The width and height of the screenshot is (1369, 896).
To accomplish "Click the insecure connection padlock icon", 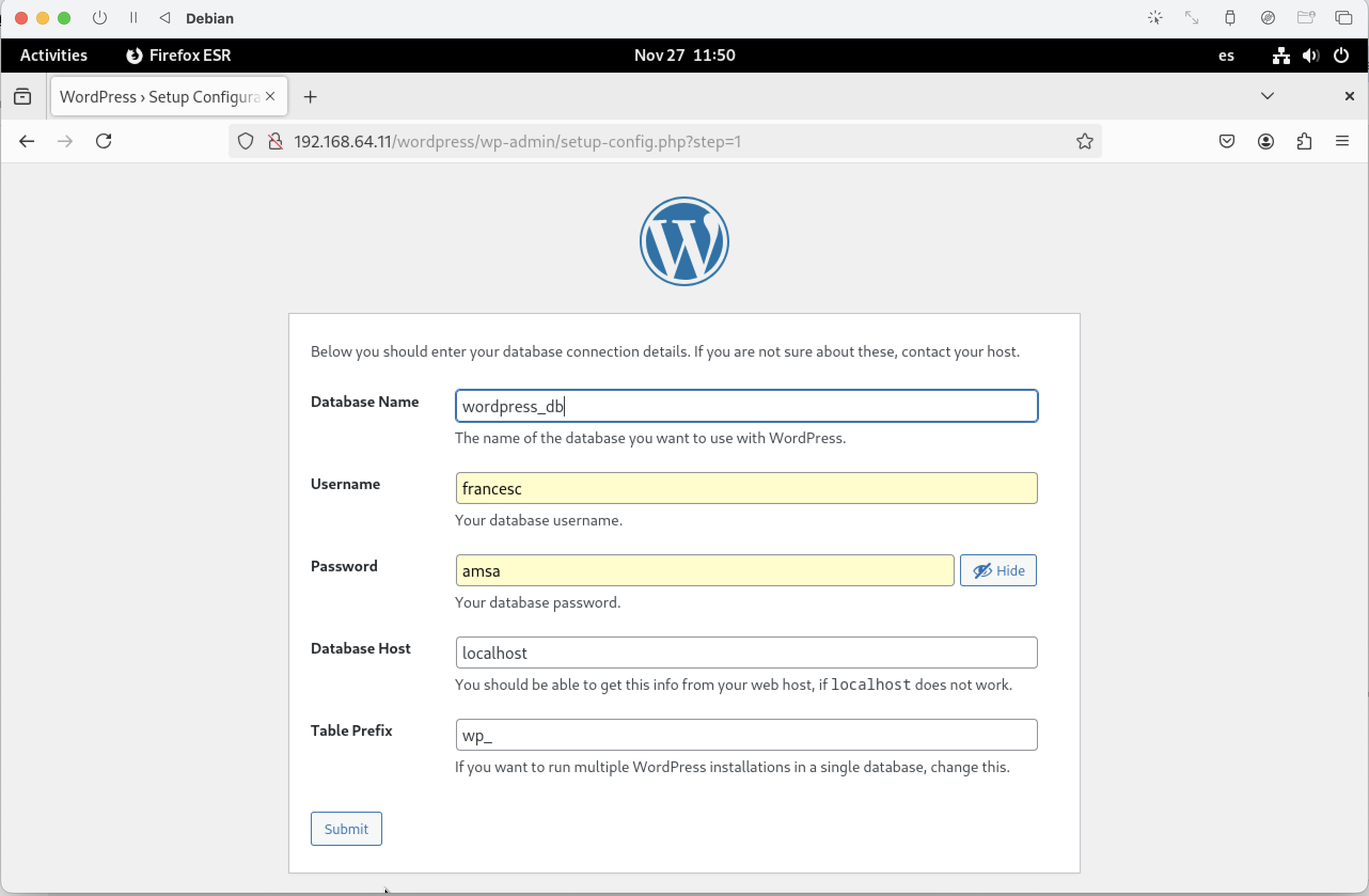I will click(276, 141).
